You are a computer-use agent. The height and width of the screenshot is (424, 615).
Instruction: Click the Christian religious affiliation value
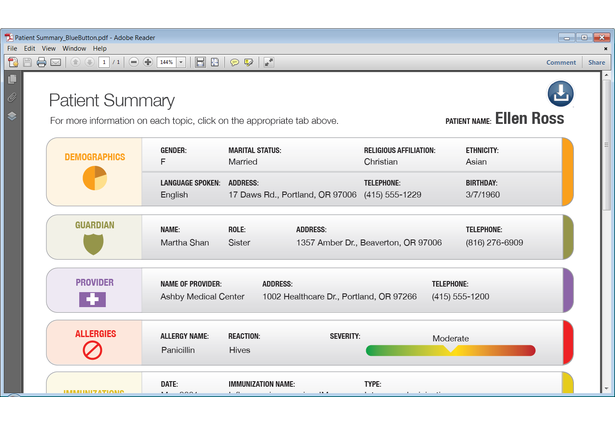pos(380,162)
